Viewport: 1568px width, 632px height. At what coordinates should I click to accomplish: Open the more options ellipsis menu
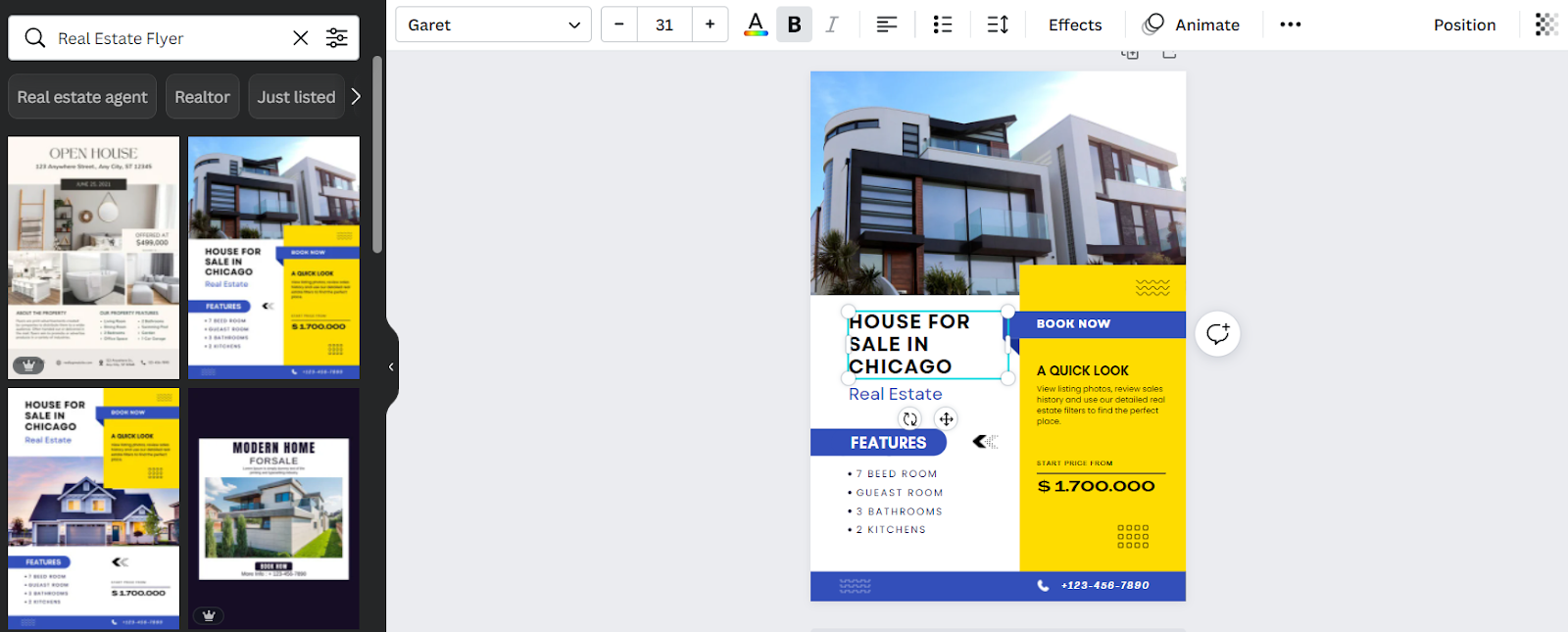point(1291,24)
